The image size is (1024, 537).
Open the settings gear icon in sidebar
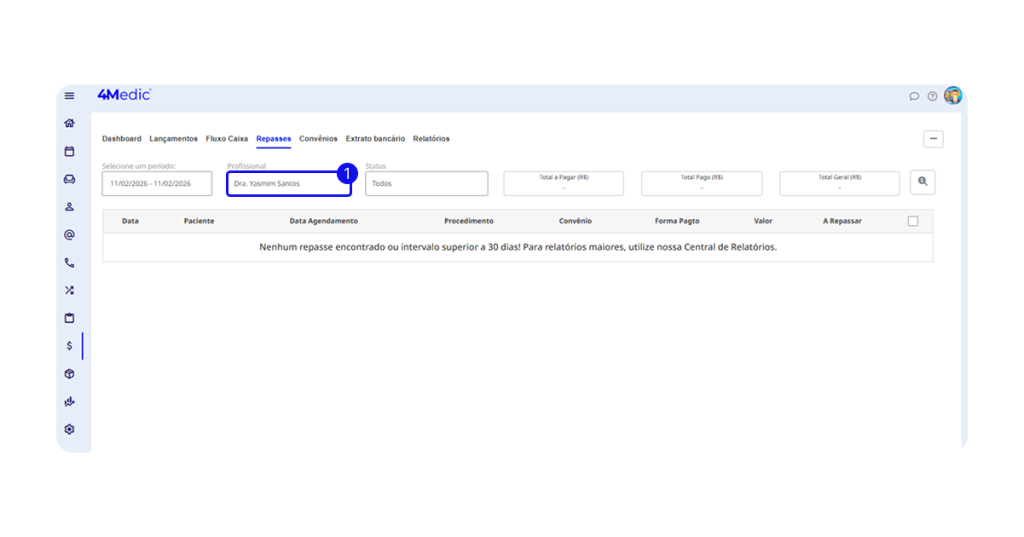coord(69,429)
